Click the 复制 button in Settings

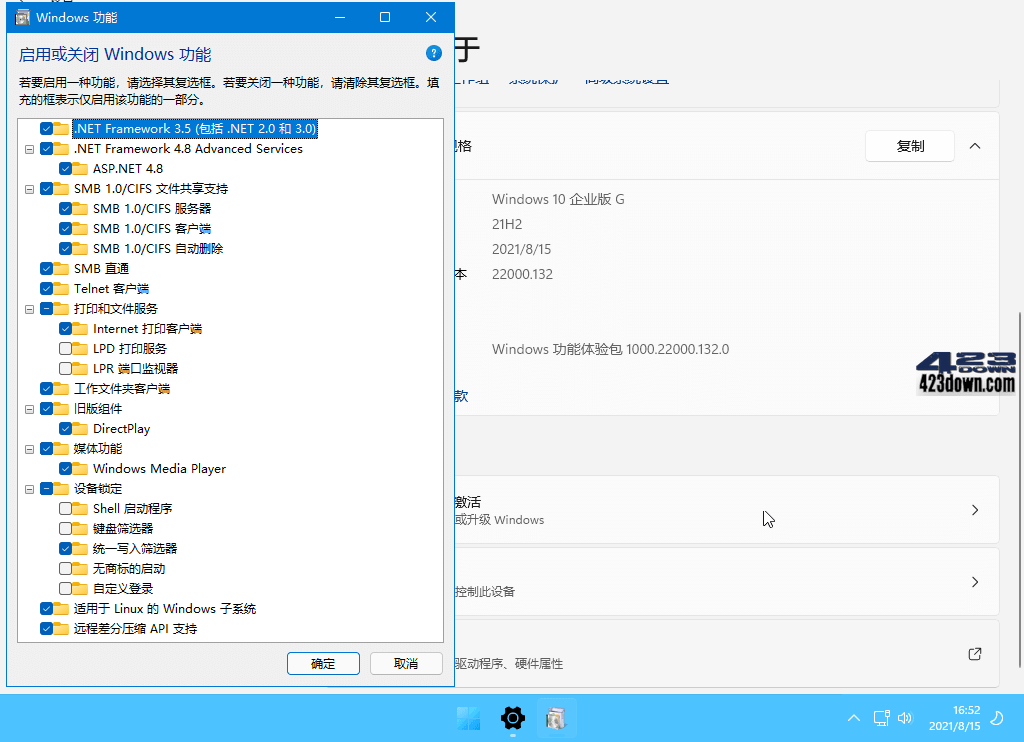(x=909, y=145)
